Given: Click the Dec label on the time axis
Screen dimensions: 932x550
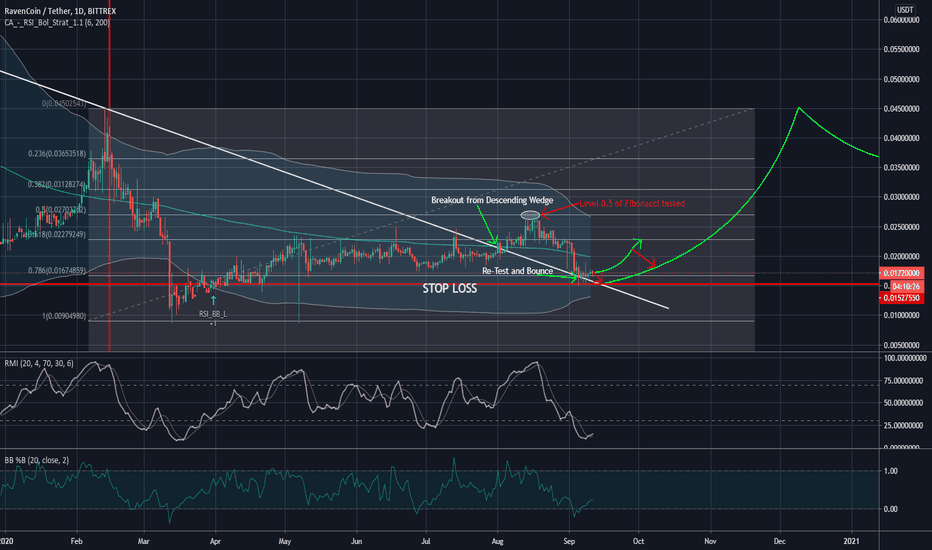Looking at the screenshot, I should point(779,542).
